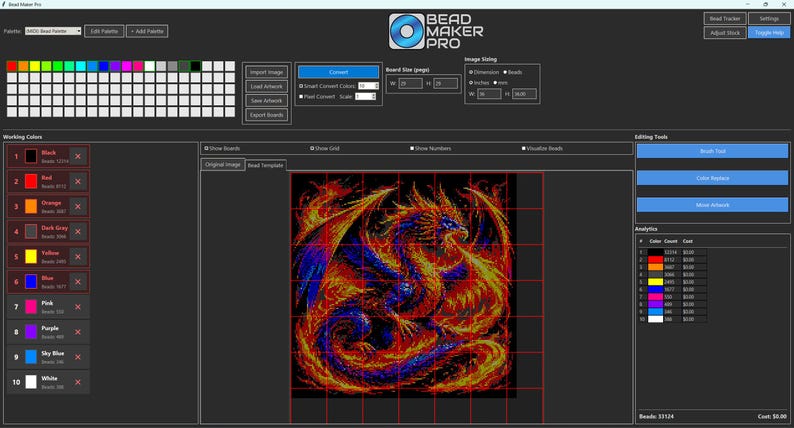Remove Orange from working colors
Image resolution: width=794 pixels, height=428 pixels.
pyautogui.click(x=78, y=207)
